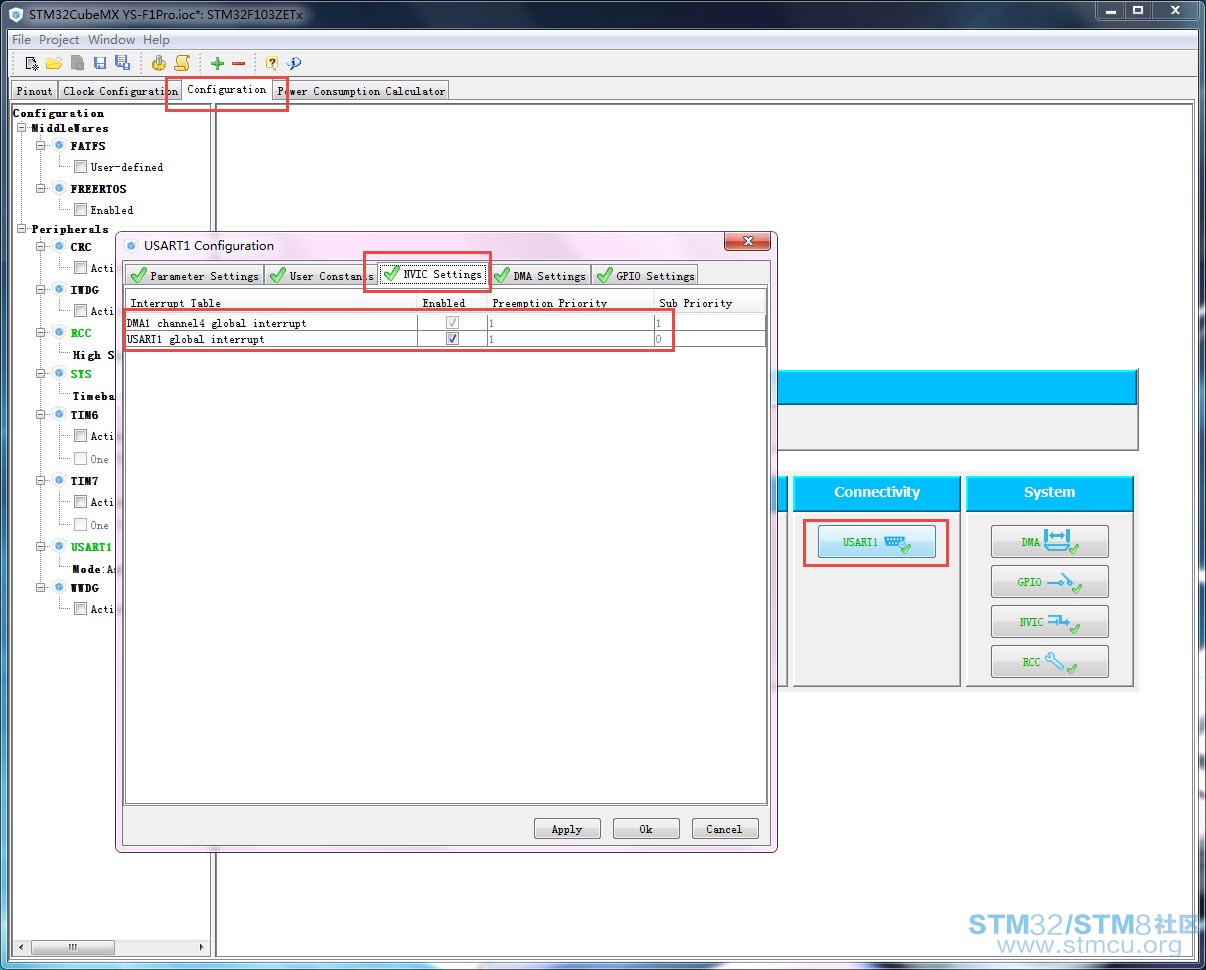Switch to the Pinout tab
The height and width of the screenshot is (970, 1206).
coord(34,91)
